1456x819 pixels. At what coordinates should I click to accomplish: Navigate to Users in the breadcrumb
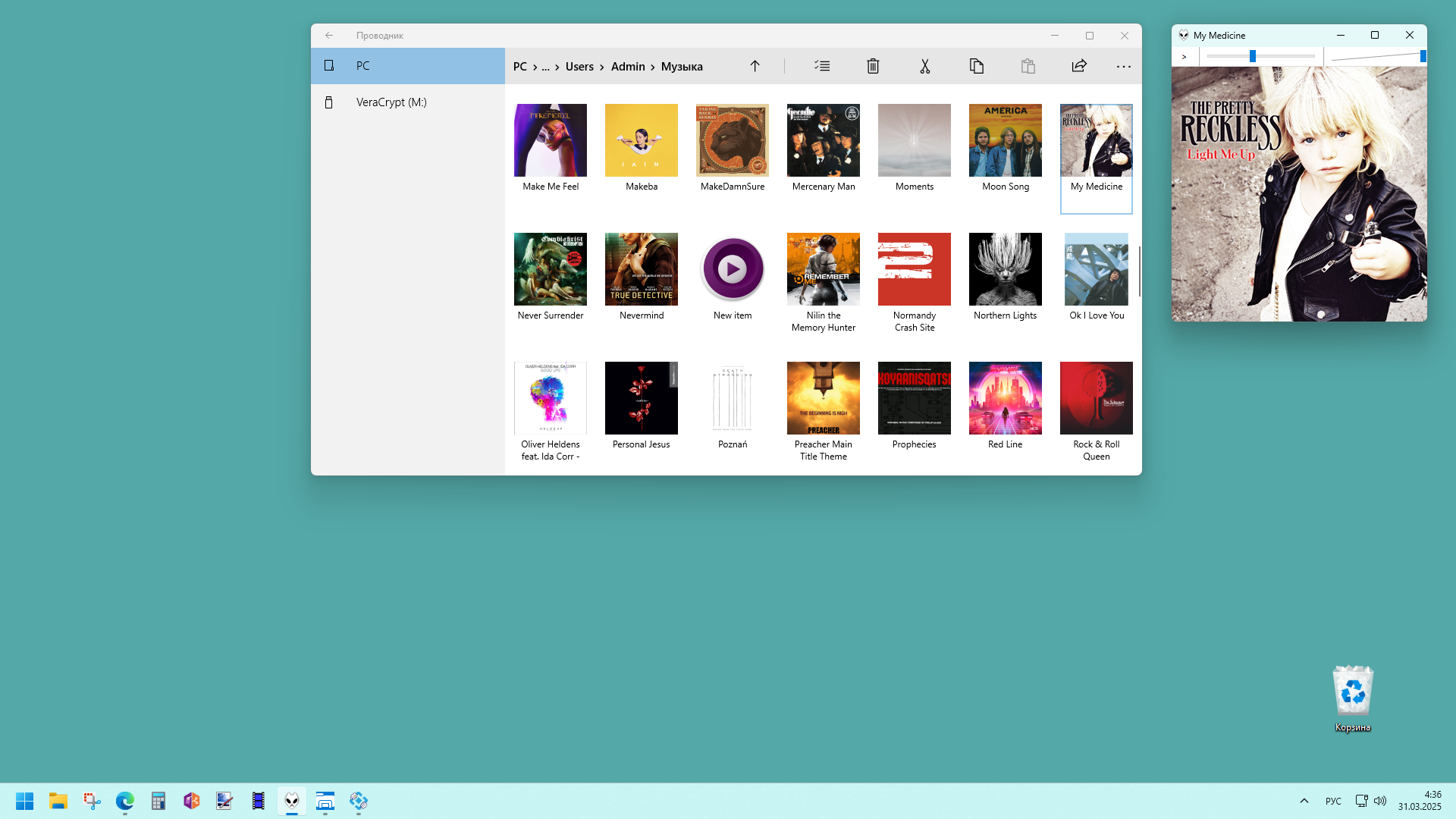[579, 67]
